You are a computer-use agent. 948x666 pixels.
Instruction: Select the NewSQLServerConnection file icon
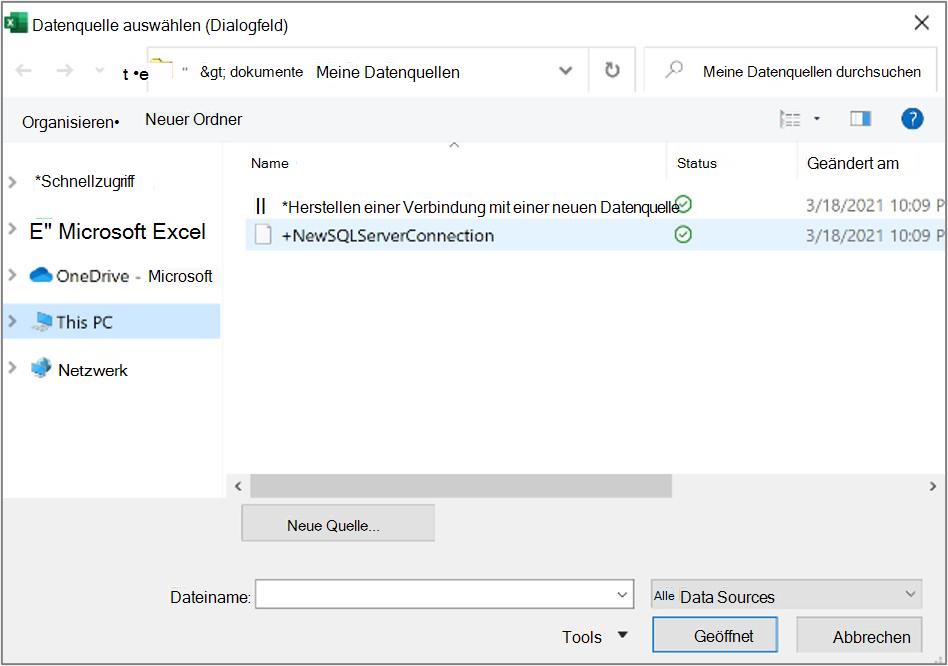pyautogui.click(x=263, y=234)
